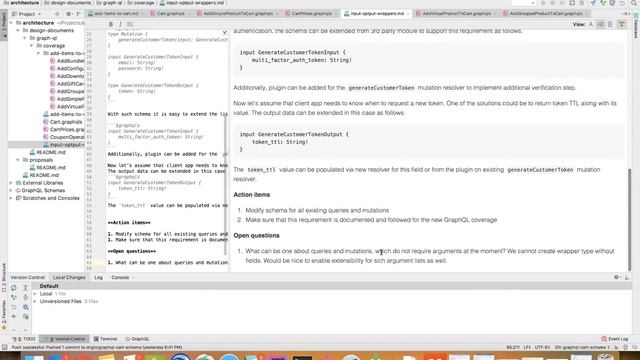Screen dimensions: 640x360
Task: Click the Git branch widget in status bar
Action: point(582,347)
